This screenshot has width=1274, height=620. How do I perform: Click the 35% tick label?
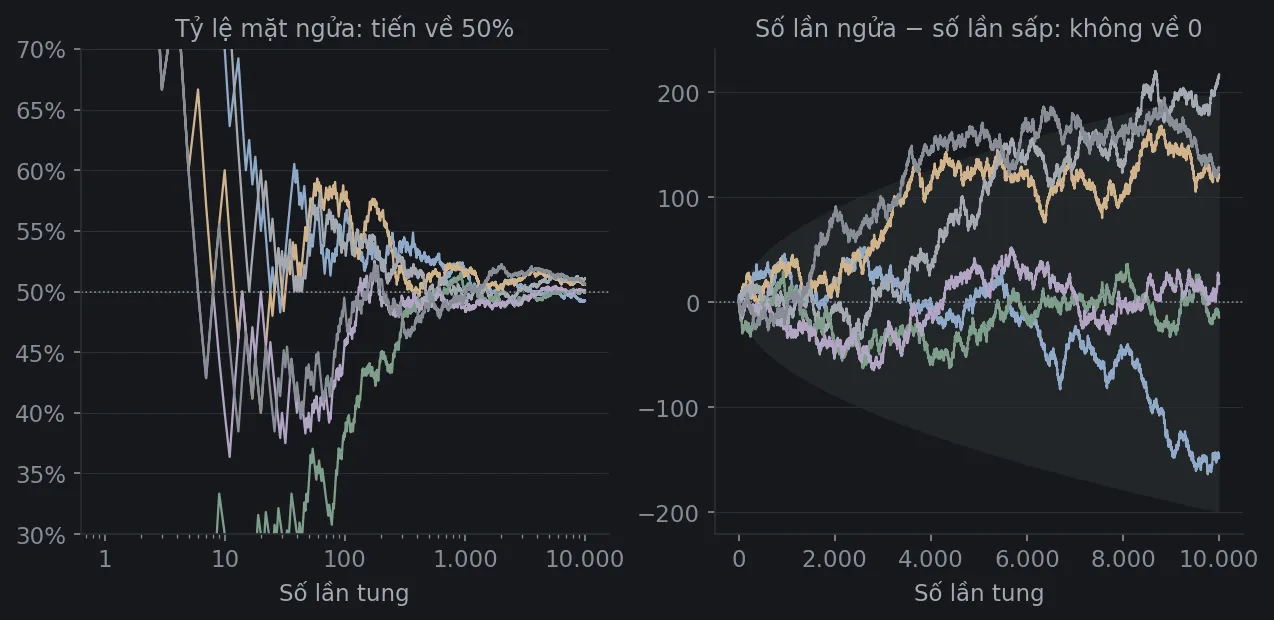click(41, 474)
